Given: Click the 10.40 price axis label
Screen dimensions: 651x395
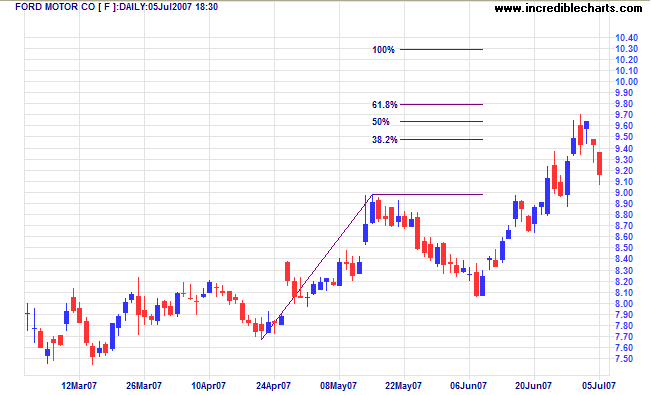Looking at the screenshot, I should [626, 38].
